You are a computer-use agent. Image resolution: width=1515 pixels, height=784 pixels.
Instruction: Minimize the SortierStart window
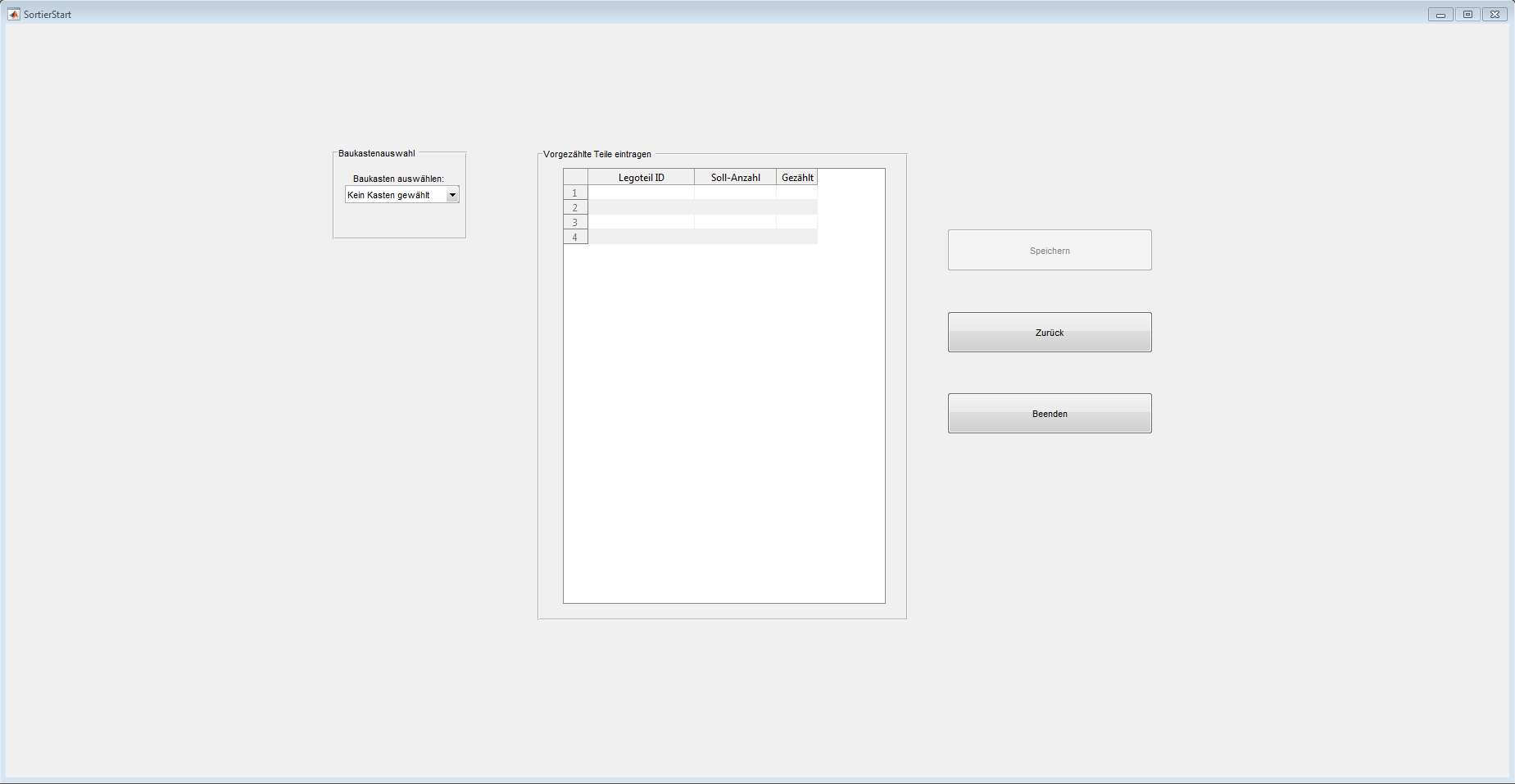point(1440,15)
